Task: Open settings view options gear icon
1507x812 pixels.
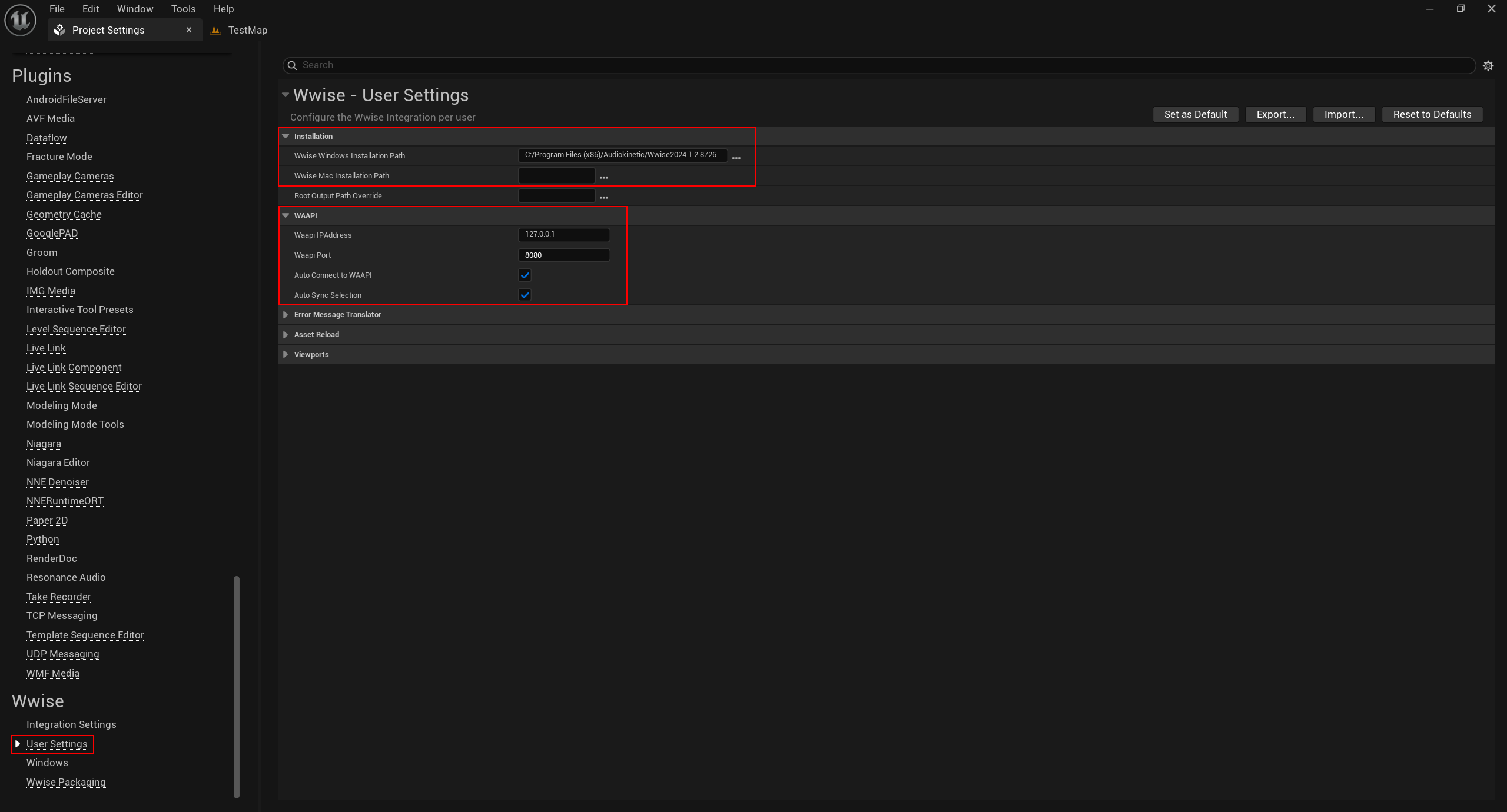Action: pyautogui.click(x=1488, y=66)
